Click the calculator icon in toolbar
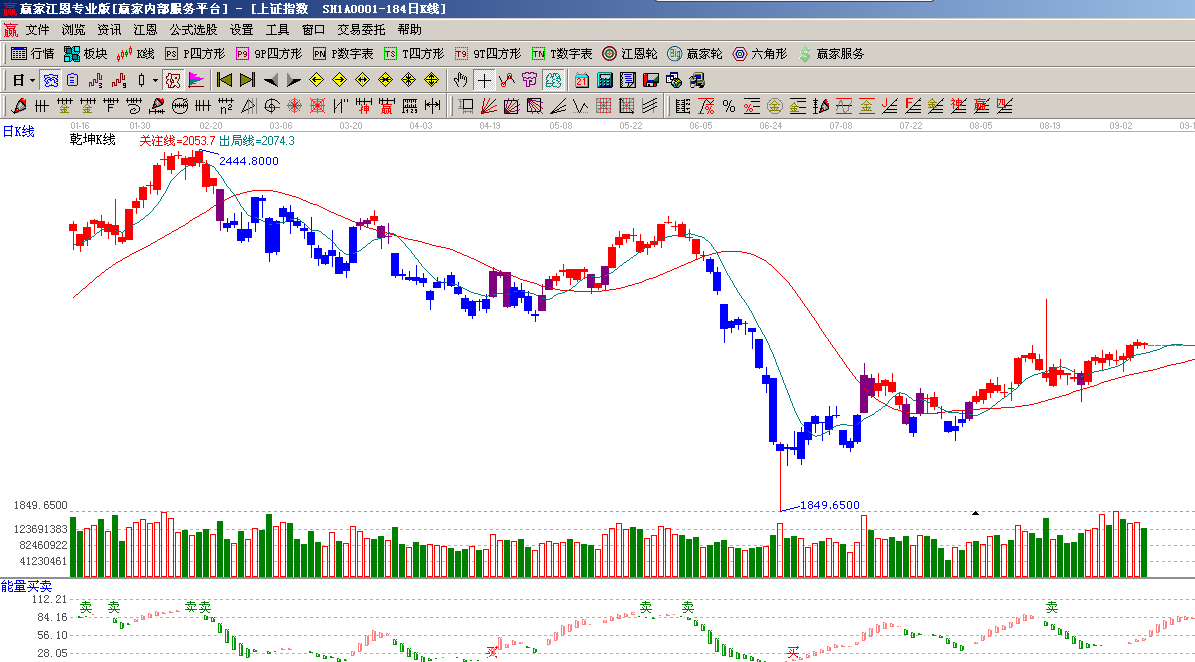 coord(605,80)
